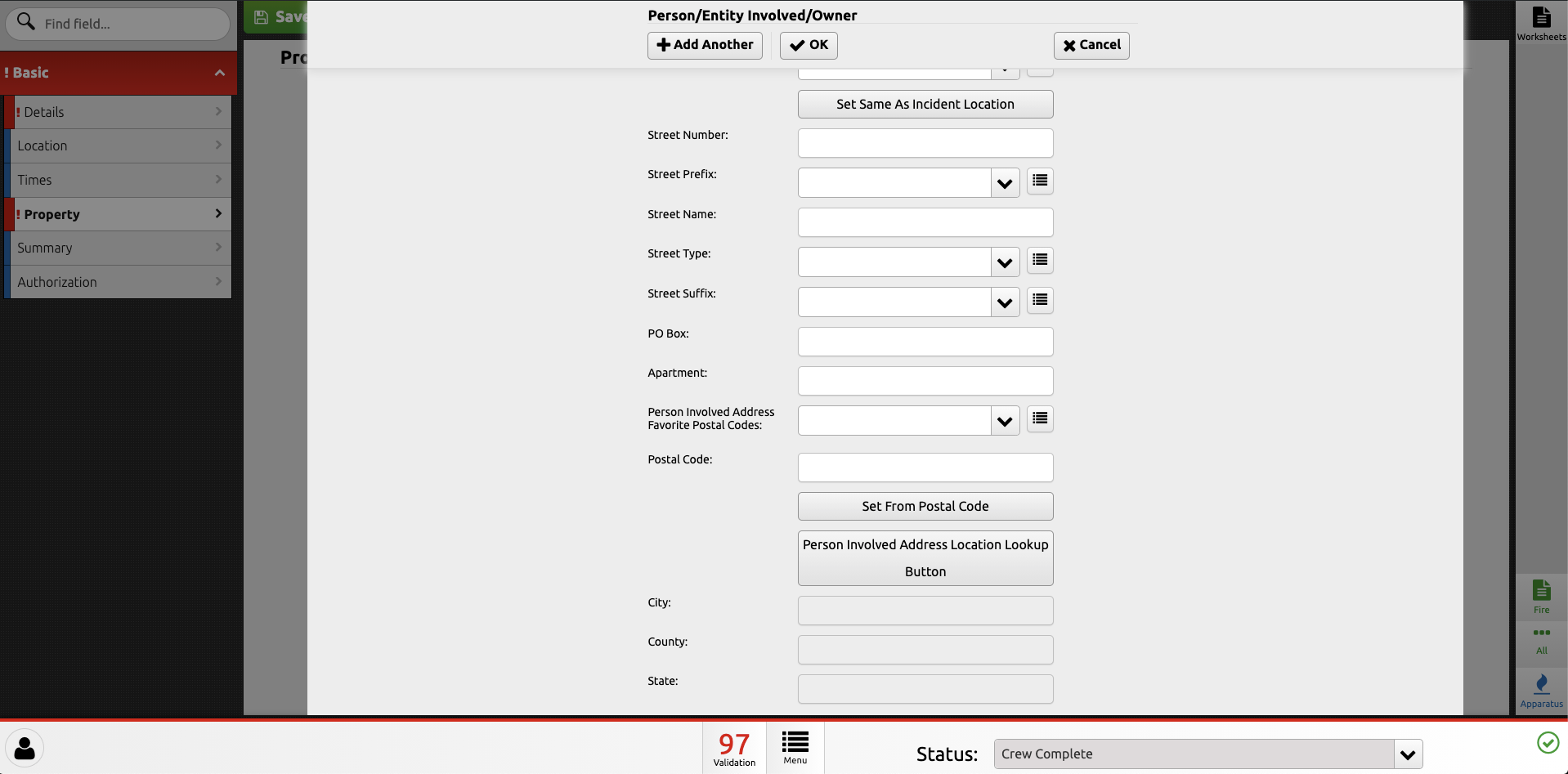This screenshot has width=1568, height=774.
Task: Open the Status dropdown arrow
Action: 1408,754
